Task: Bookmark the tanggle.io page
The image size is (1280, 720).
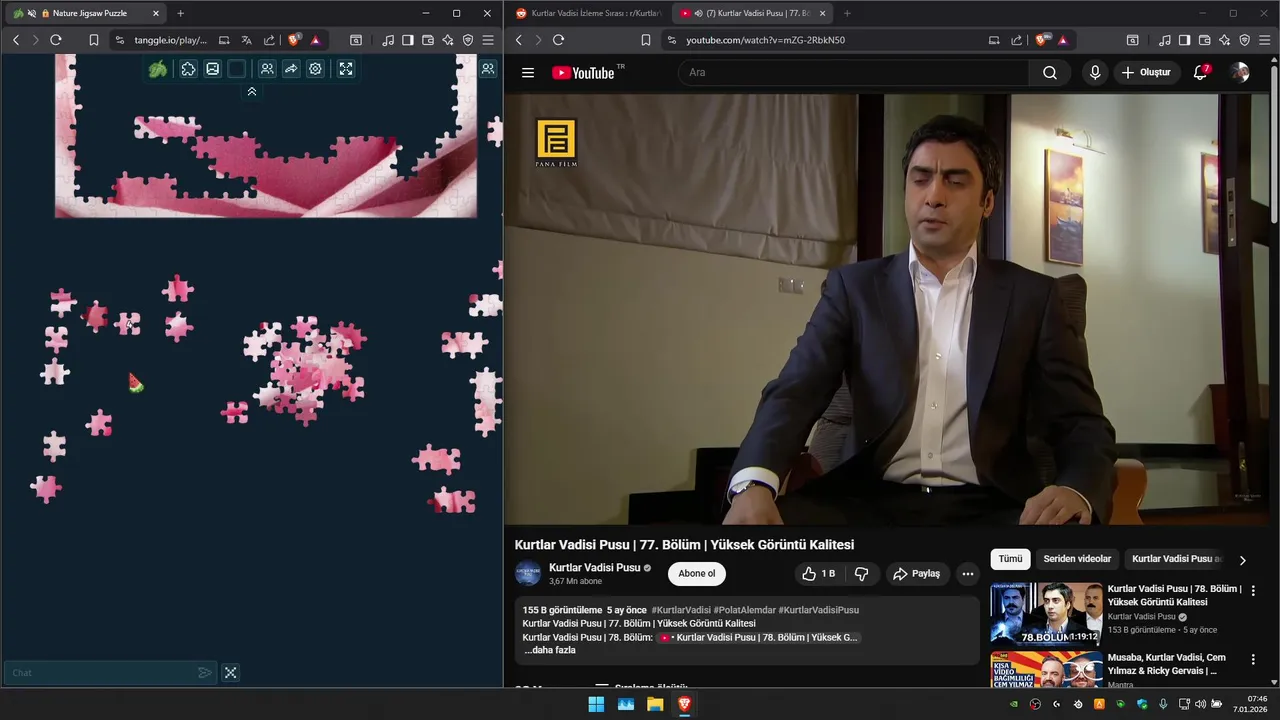Action: 94,40
